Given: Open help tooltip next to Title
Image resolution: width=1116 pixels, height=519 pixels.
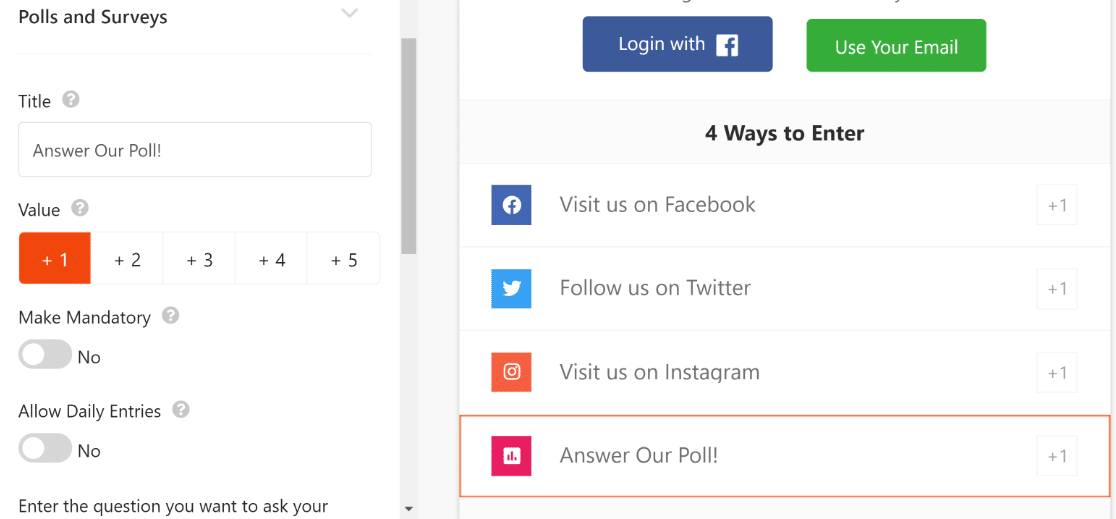Looking at the screenshot, I should pos(70,100).
